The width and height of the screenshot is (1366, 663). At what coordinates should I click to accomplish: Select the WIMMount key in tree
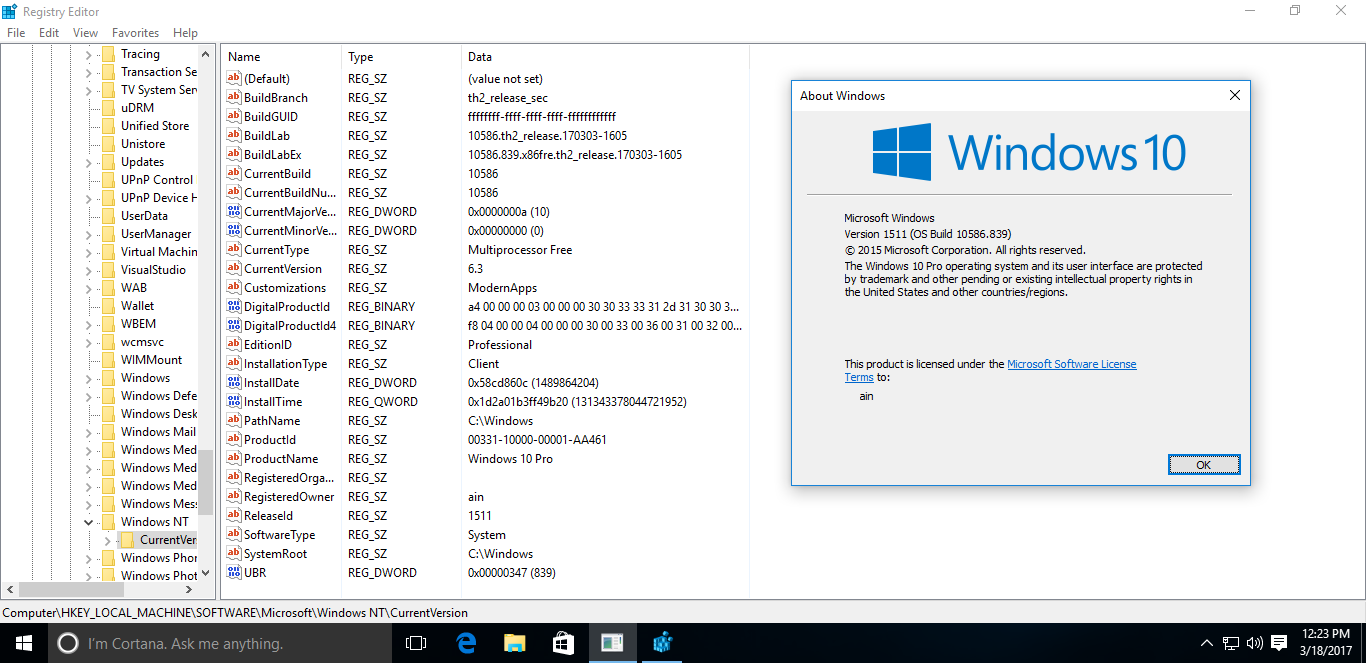151,360
